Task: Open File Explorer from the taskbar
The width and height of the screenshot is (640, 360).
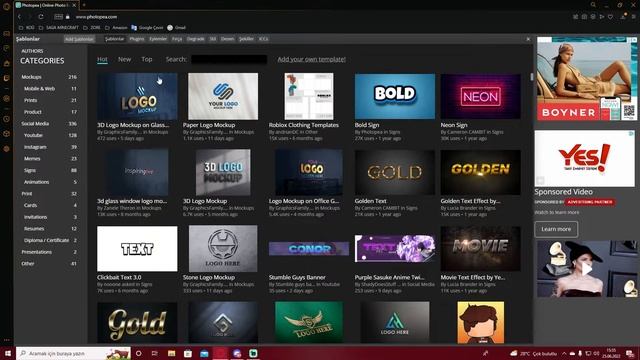Action: pos(171,353)
